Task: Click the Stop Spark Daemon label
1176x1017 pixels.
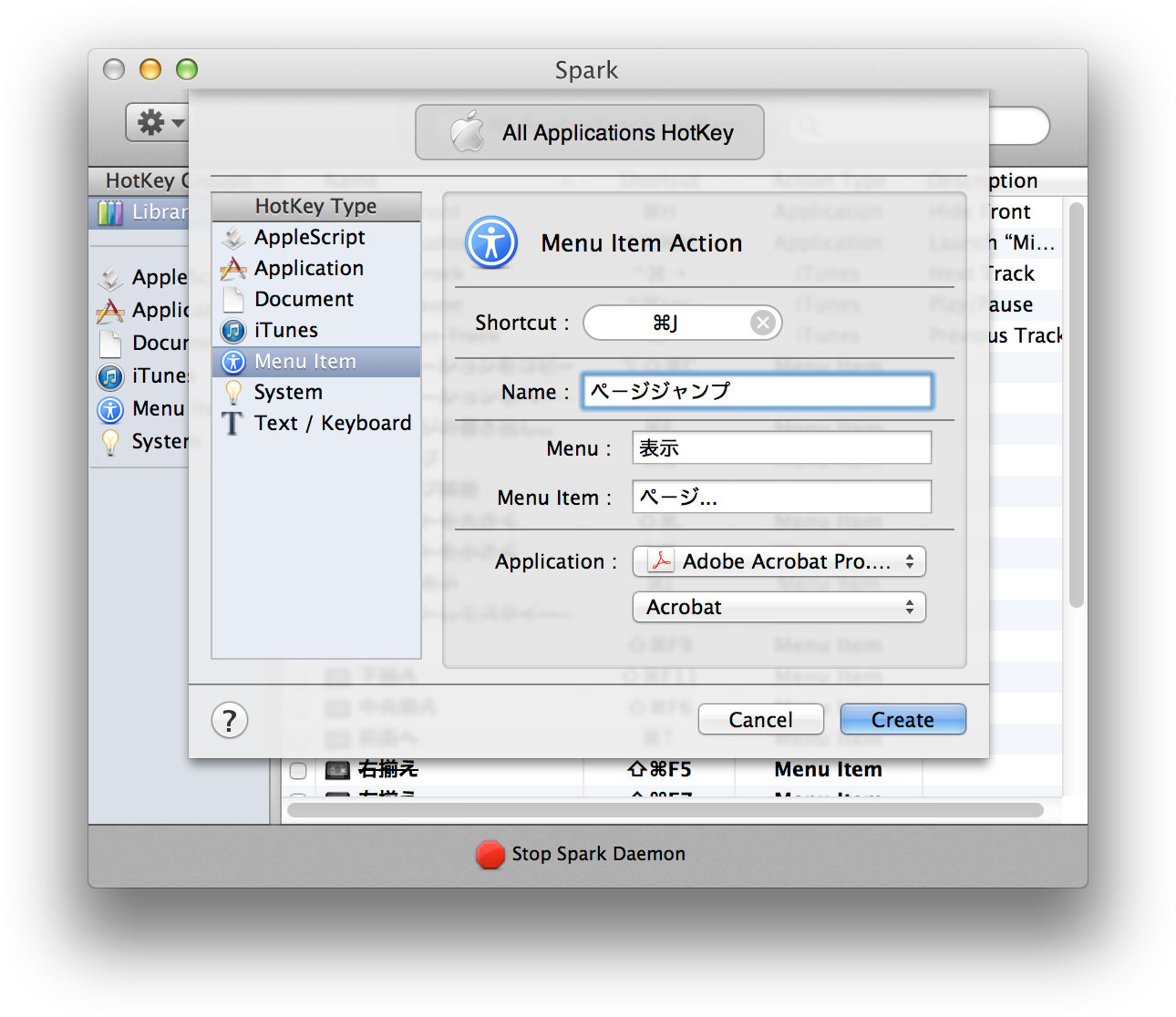Action: tap(598, 854)
